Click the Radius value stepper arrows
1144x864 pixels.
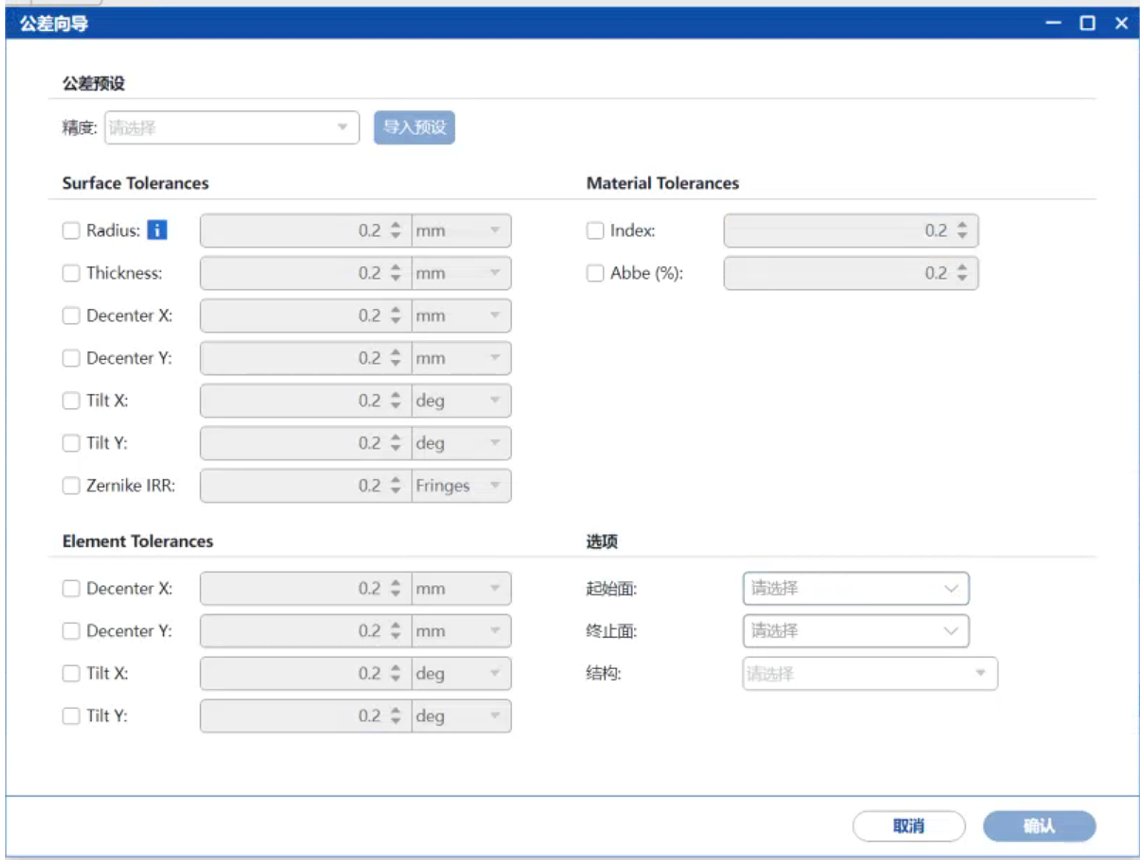tap(396, 231)
